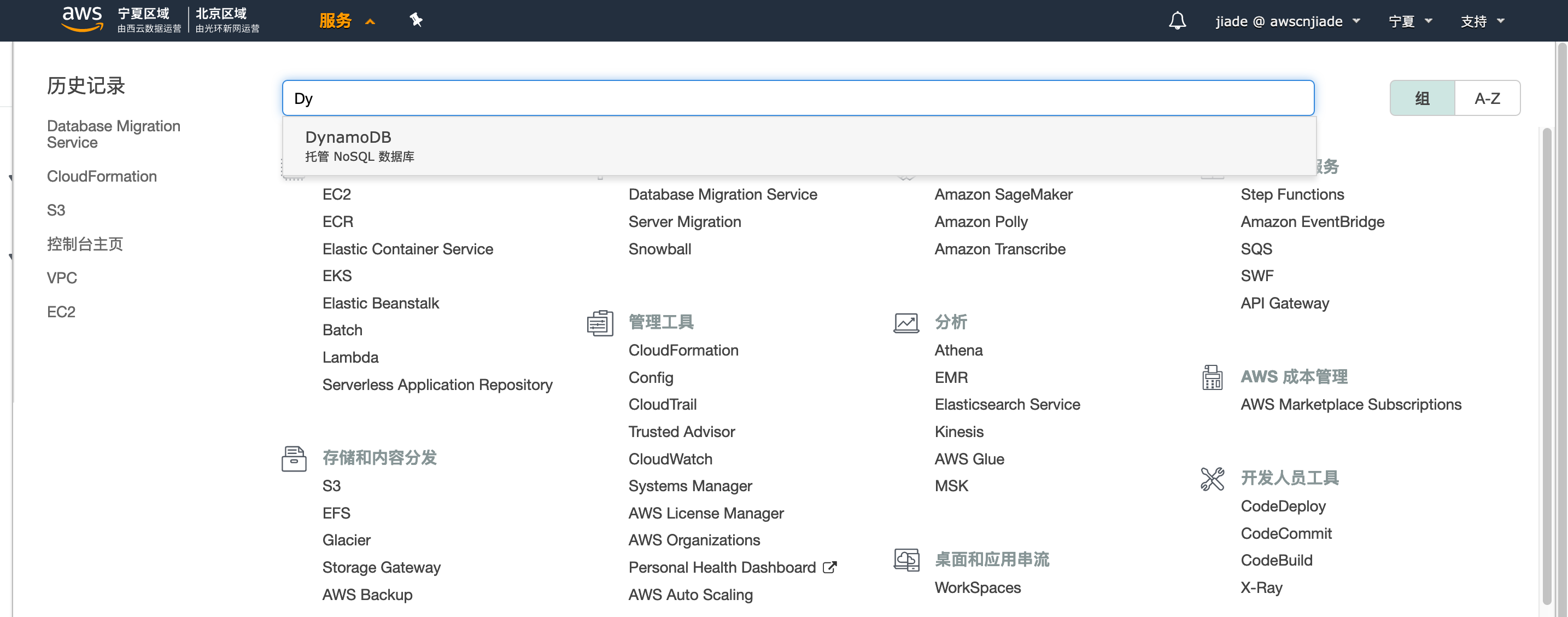Viewport: 1568px width, 617px height.
Task: Switch to group view toggle
Action: click(x=1422, y=98)
